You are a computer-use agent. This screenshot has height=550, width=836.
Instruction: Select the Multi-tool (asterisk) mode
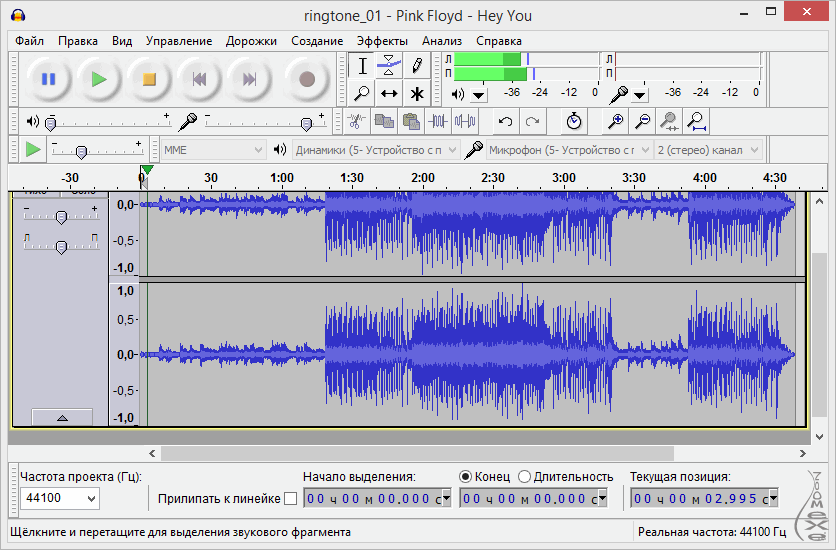(417, 93)
